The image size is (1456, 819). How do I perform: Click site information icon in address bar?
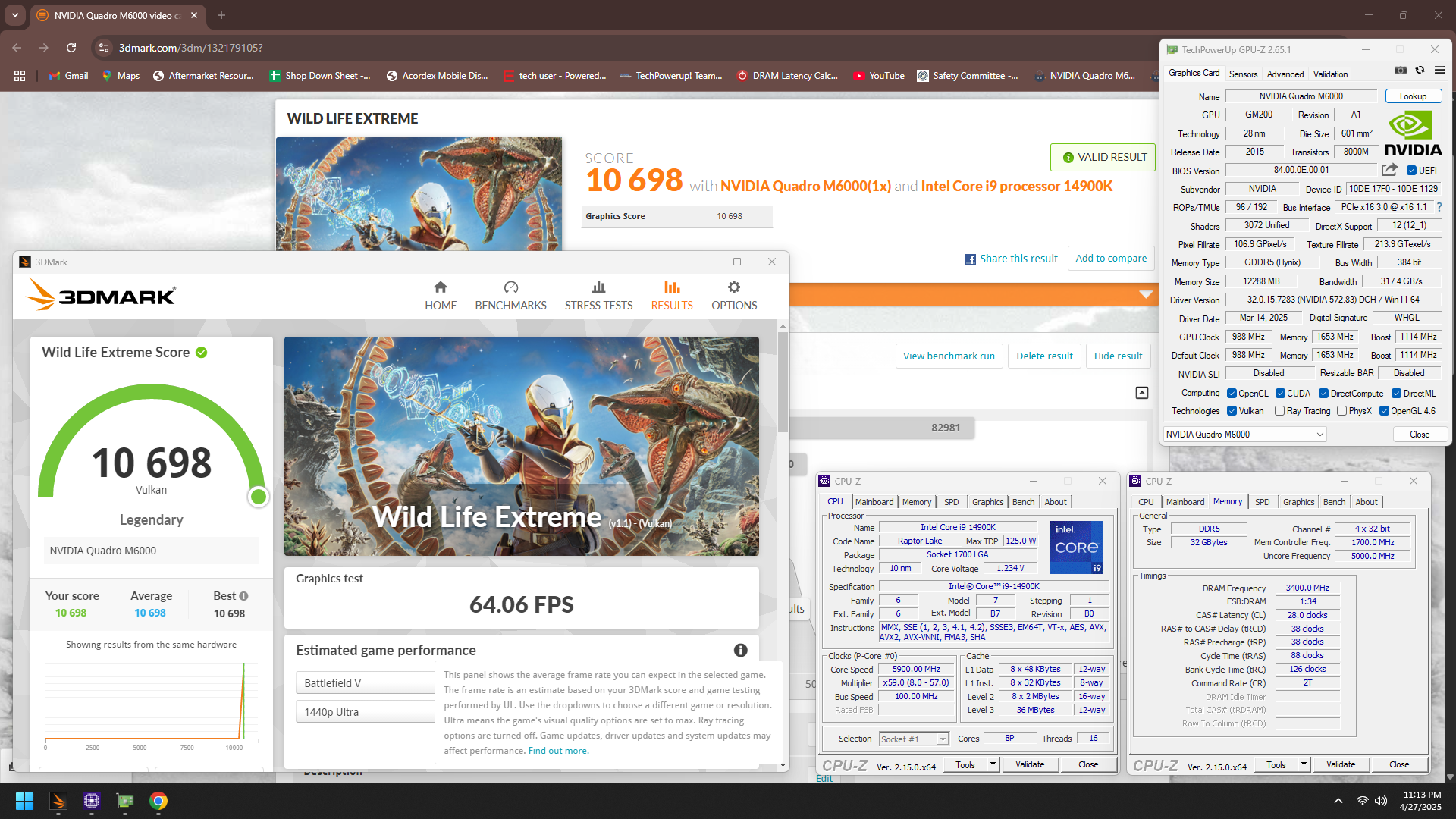point(105,48)
